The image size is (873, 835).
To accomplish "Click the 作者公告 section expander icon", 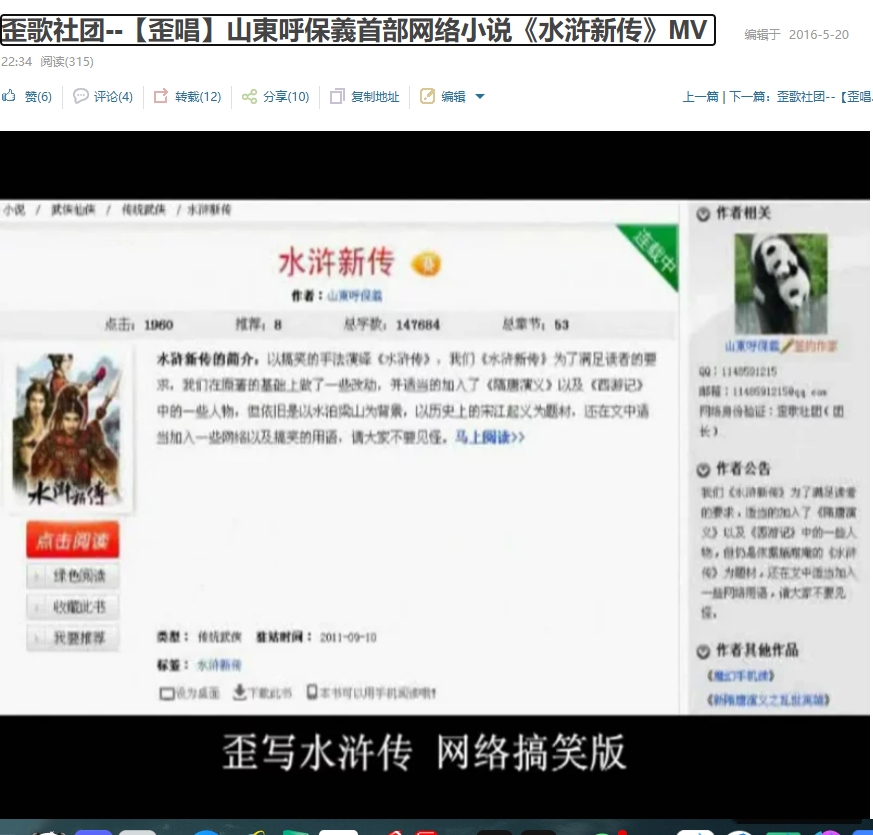I will pyautogui.click(x=703, y=470).
